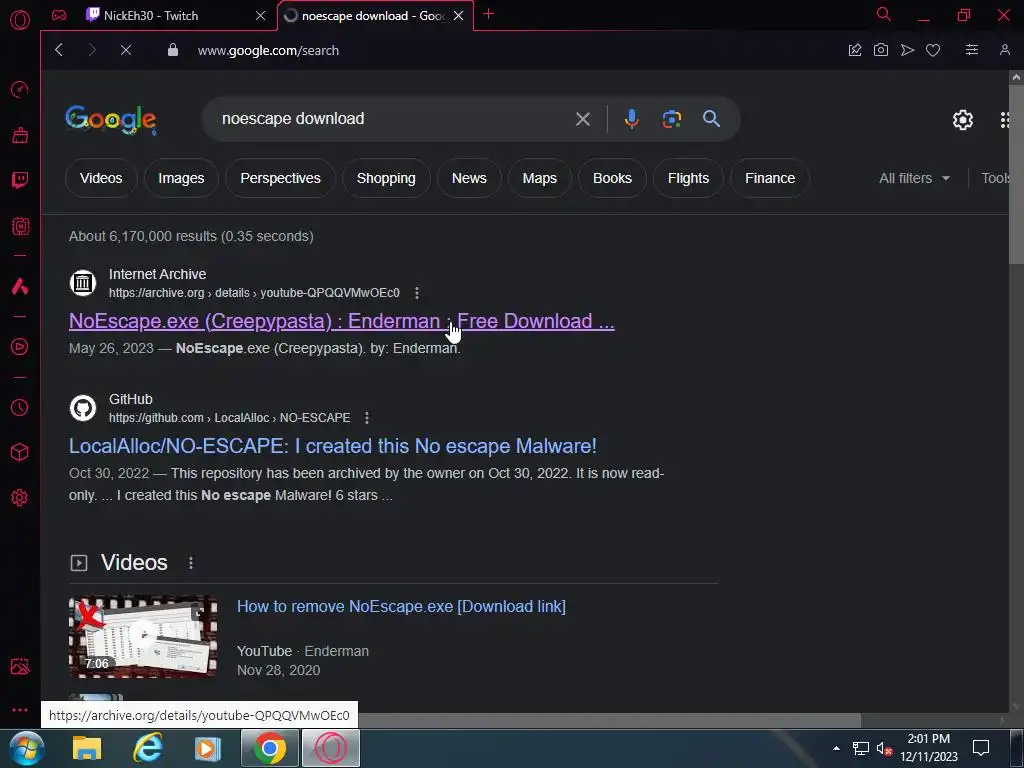The width and height of the screenshot is (1024, 768).
Task: Click the site lock security icon
Action: (172, 50)
